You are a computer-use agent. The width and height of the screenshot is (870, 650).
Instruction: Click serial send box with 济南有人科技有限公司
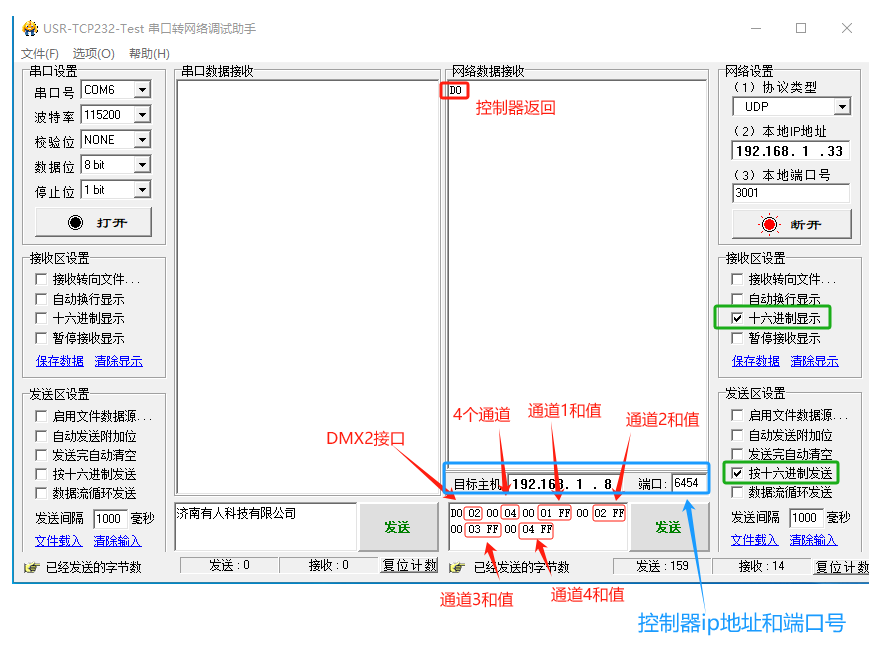click(x=266, y=526)
